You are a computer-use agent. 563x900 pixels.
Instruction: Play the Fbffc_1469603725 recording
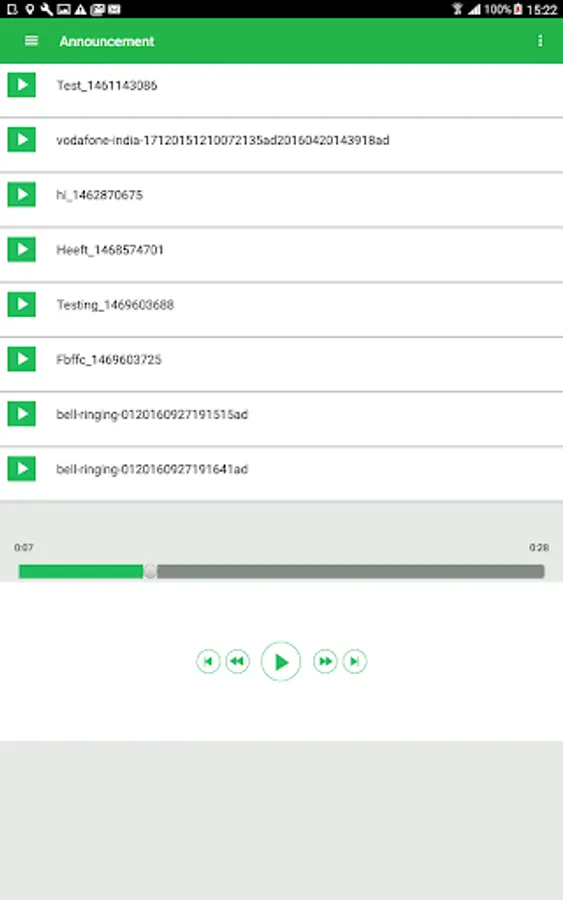(22, 359)
